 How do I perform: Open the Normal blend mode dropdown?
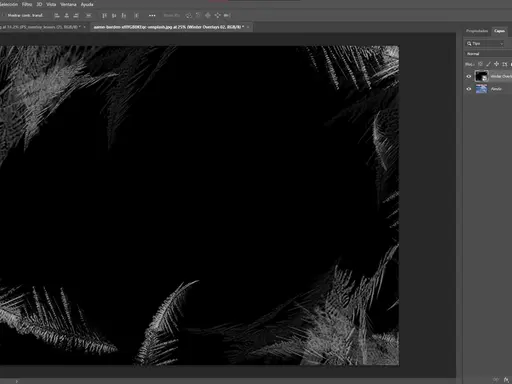(488, 54)
